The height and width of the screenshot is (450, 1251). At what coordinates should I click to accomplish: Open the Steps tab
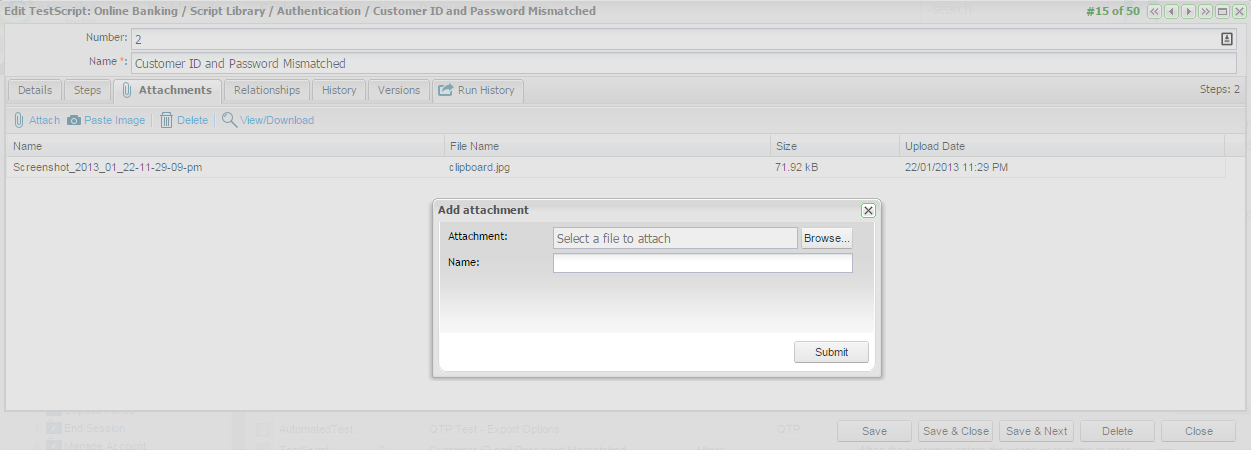pyautogui.click(x=87, y=90)
